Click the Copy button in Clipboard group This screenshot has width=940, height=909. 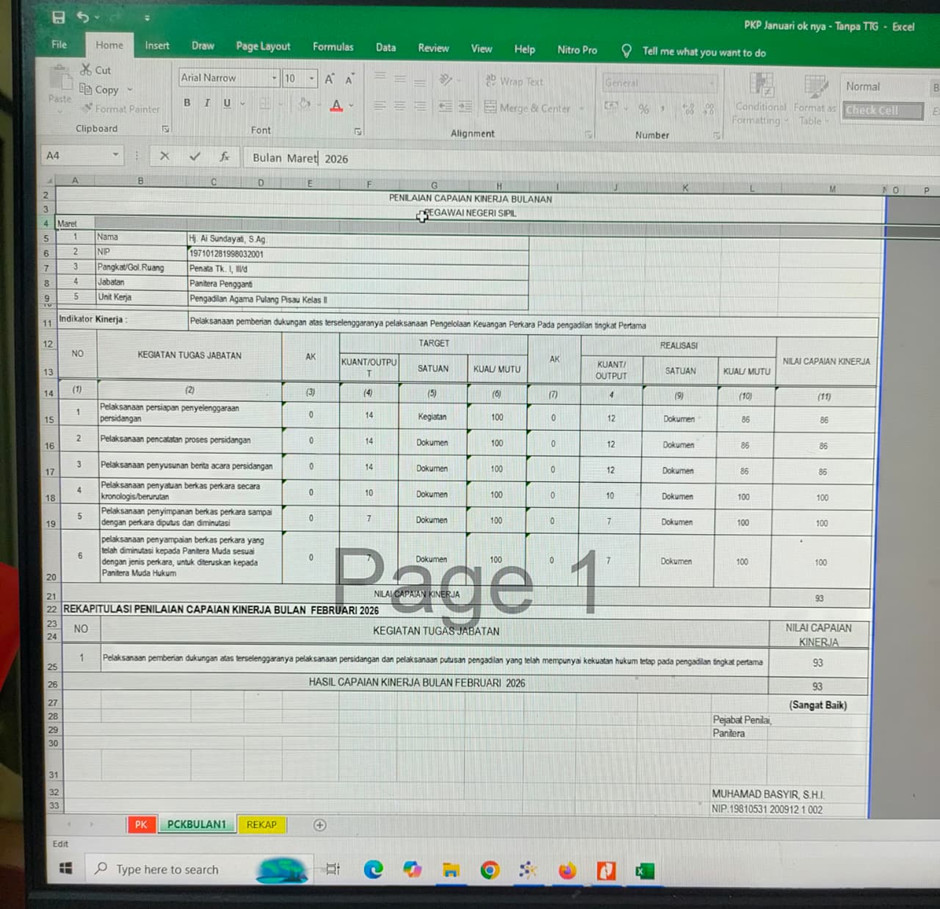tap(106, 89)
